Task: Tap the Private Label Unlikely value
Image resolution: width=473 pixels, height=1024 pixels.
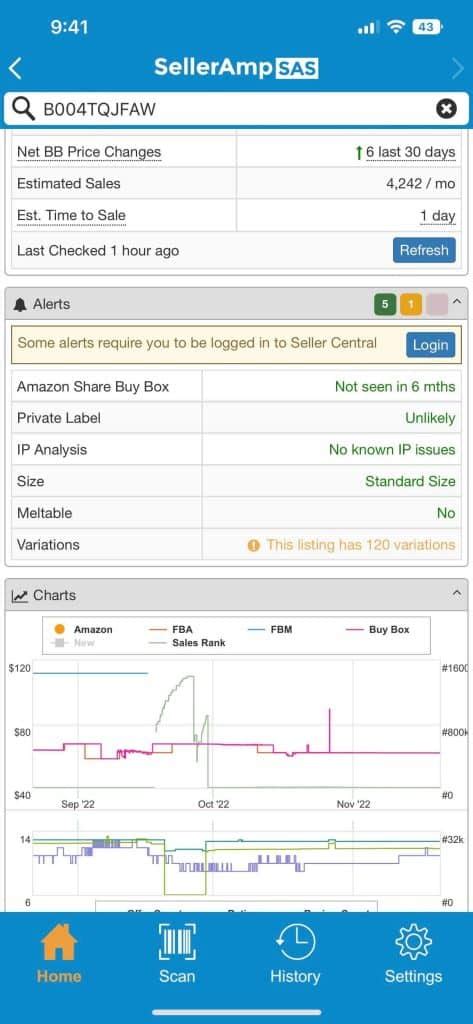Action: (x=431, y=418)
